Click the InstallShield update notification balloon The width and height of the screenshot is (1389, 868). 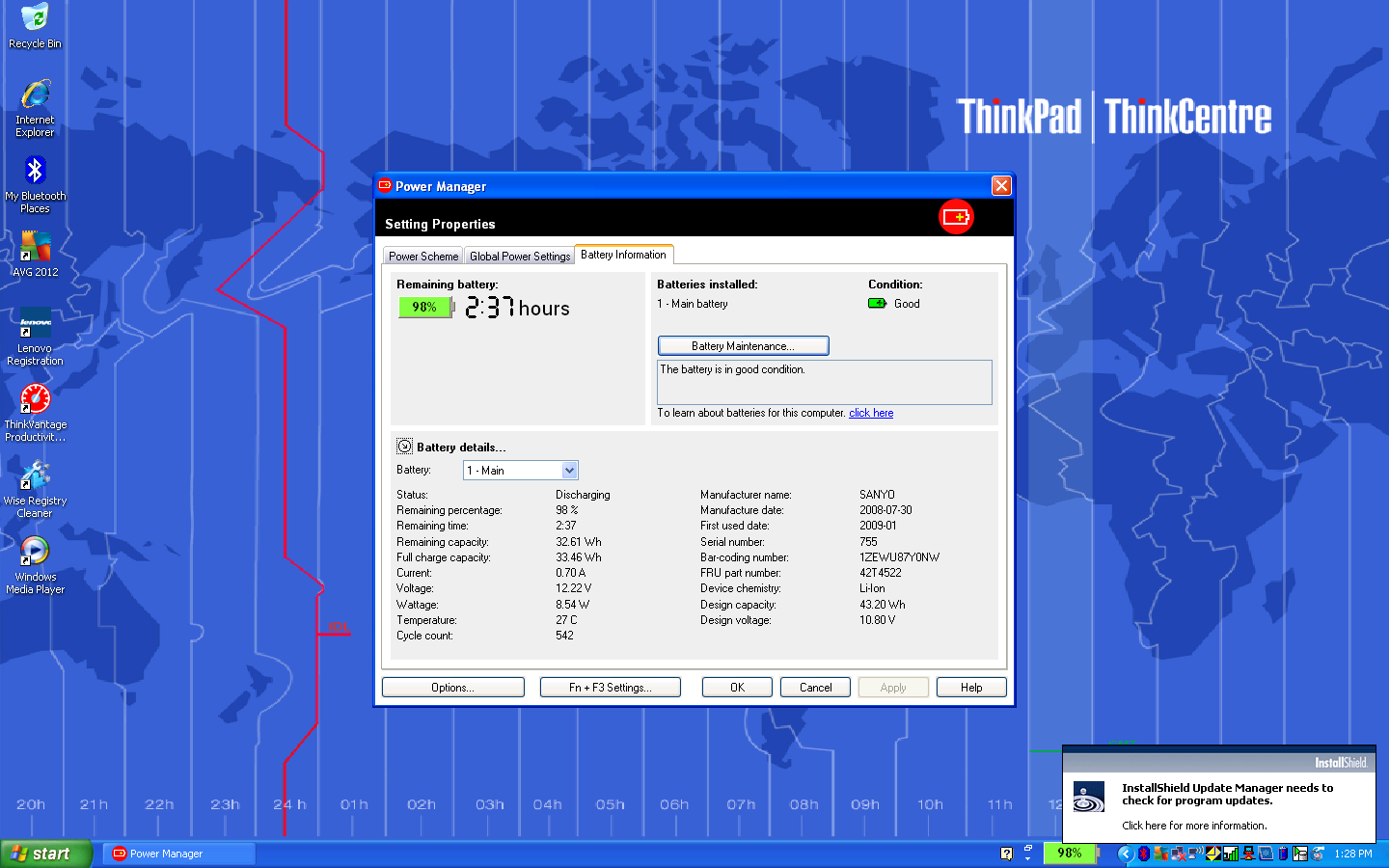[x=1219, y=794]
